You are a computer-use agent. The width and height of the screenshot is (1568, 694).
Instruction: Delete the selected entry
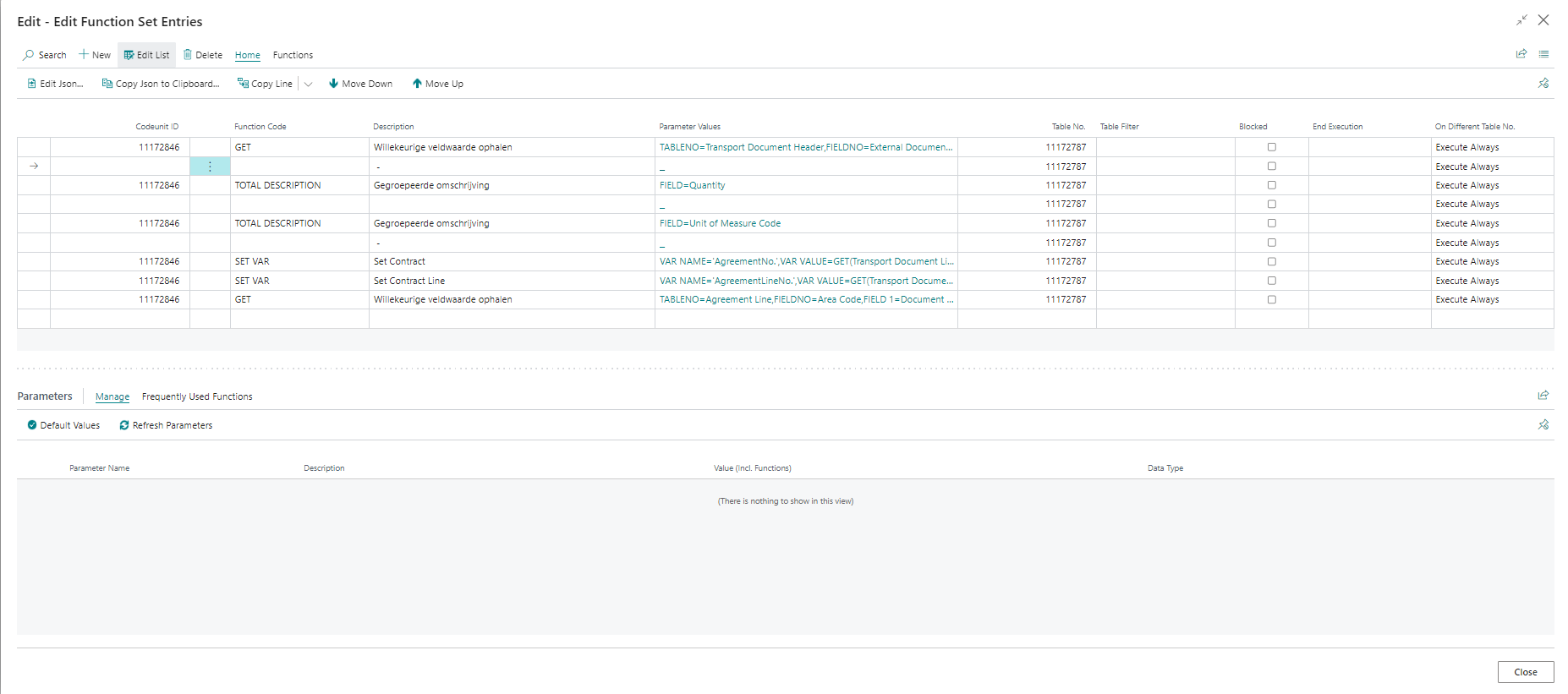203,55
